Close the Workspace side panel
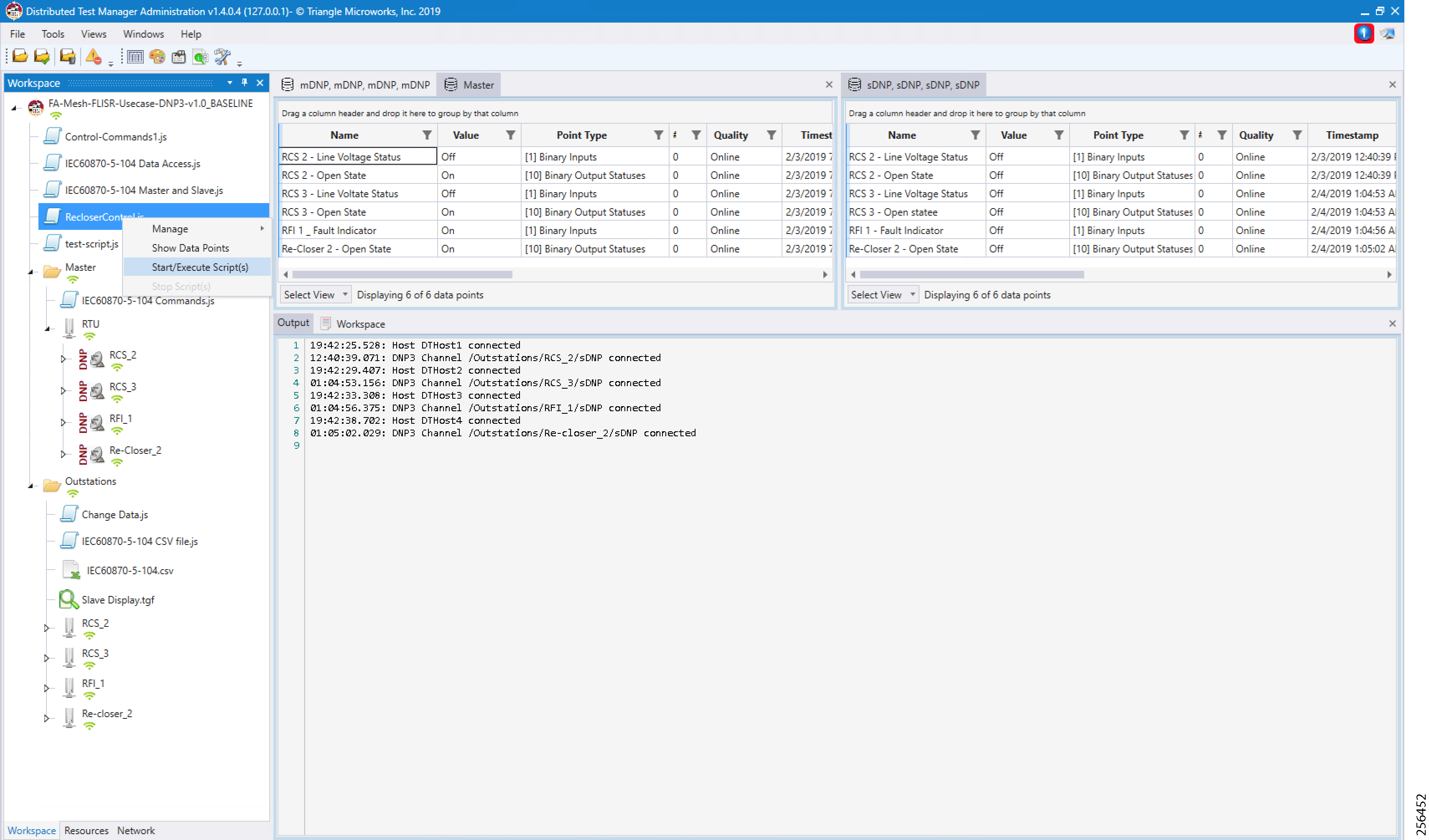This screenshot has height=840, width=1429. tap(260, 83)
